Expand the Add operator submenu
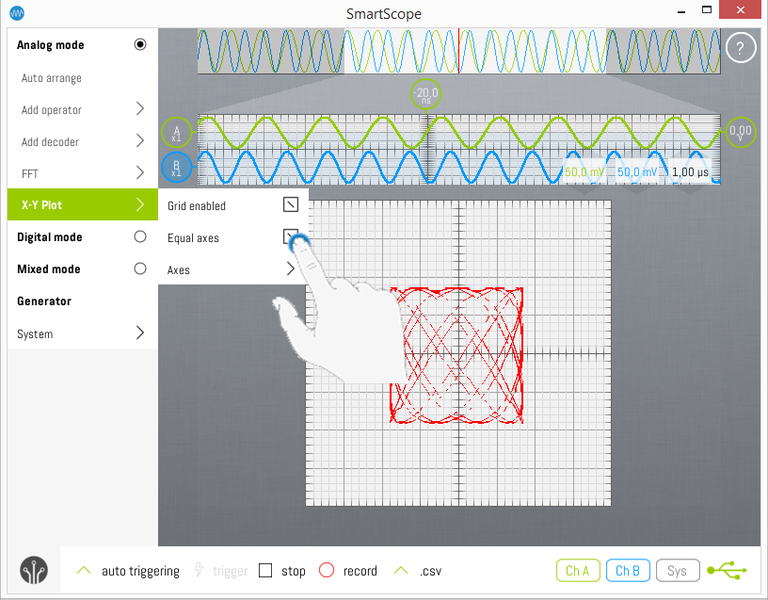Viewport: 768px width, 600px height. click(x=140, y=109)
